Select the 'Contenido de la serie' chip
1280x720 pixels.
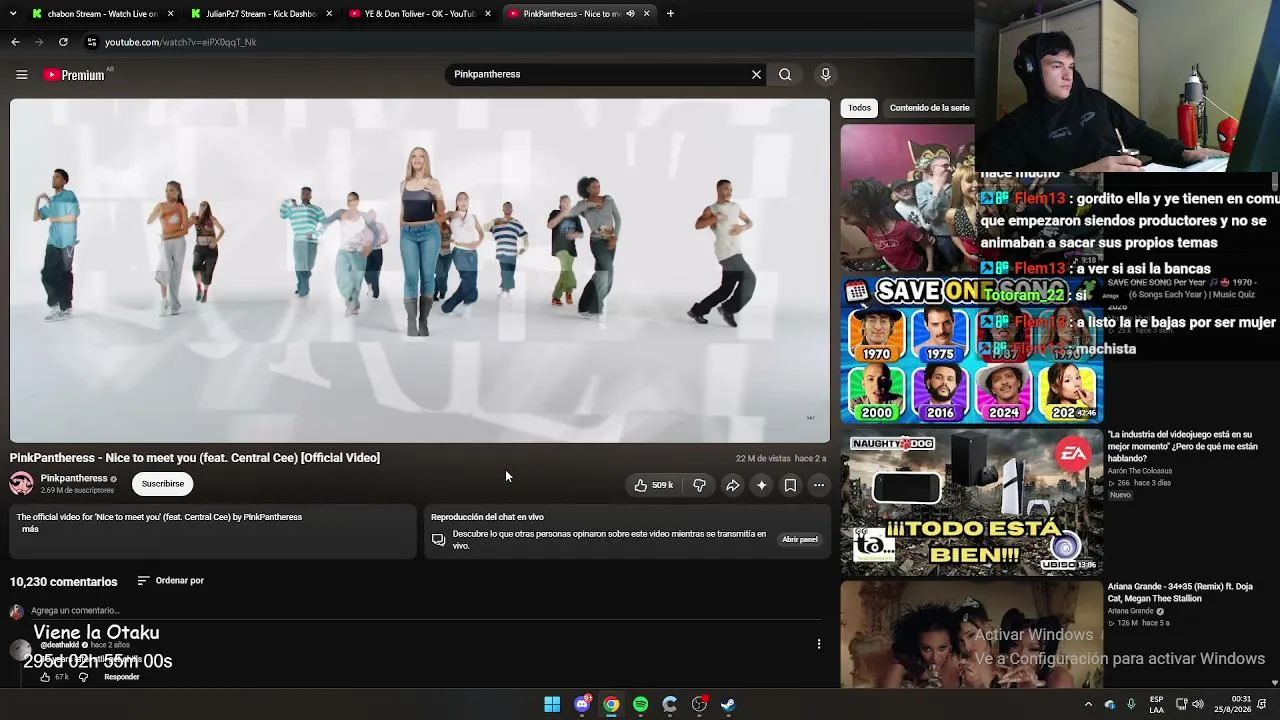point(929,108)
